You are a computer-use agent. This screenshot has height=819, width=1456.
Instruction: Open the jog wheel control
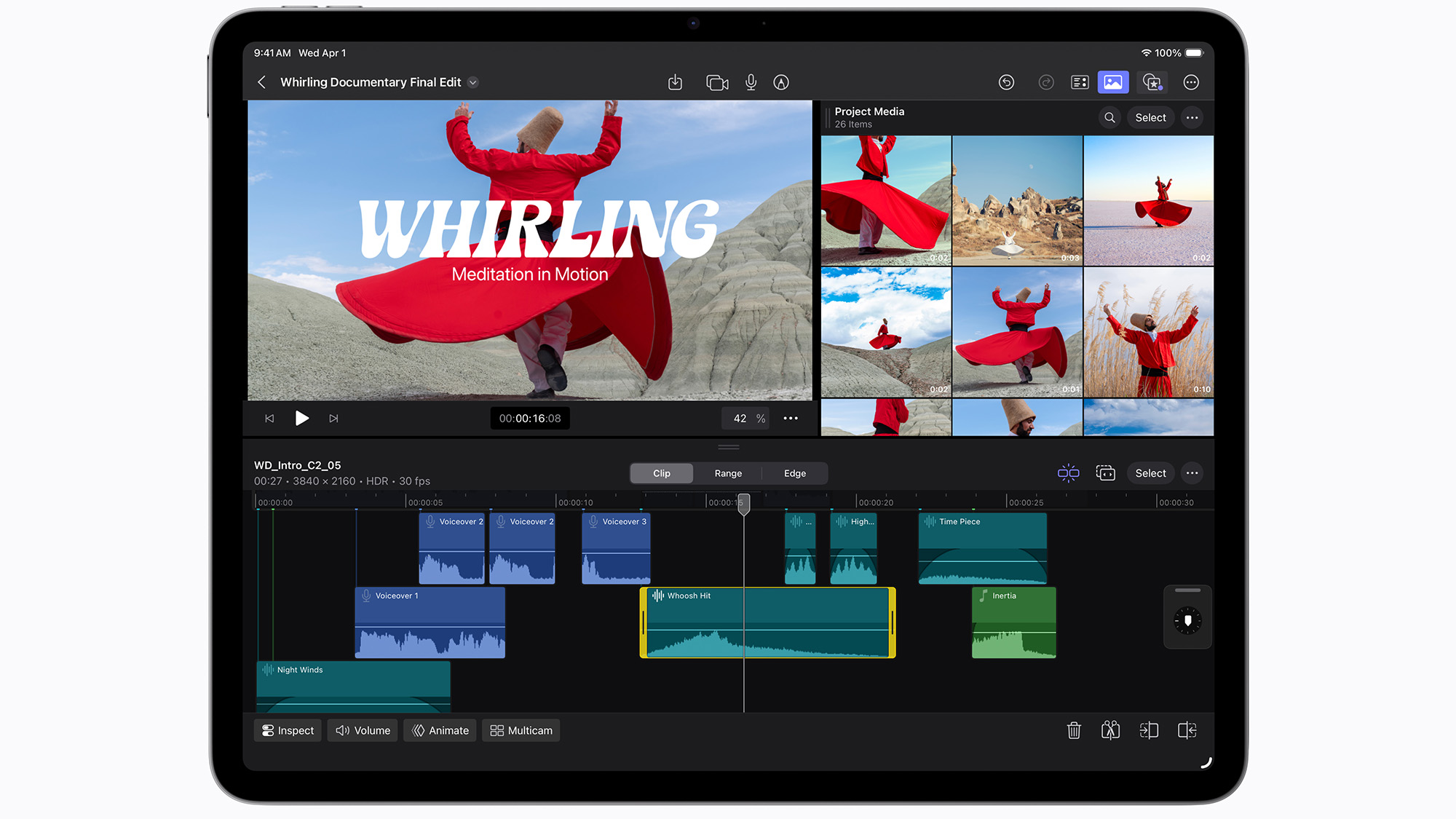1187,620
